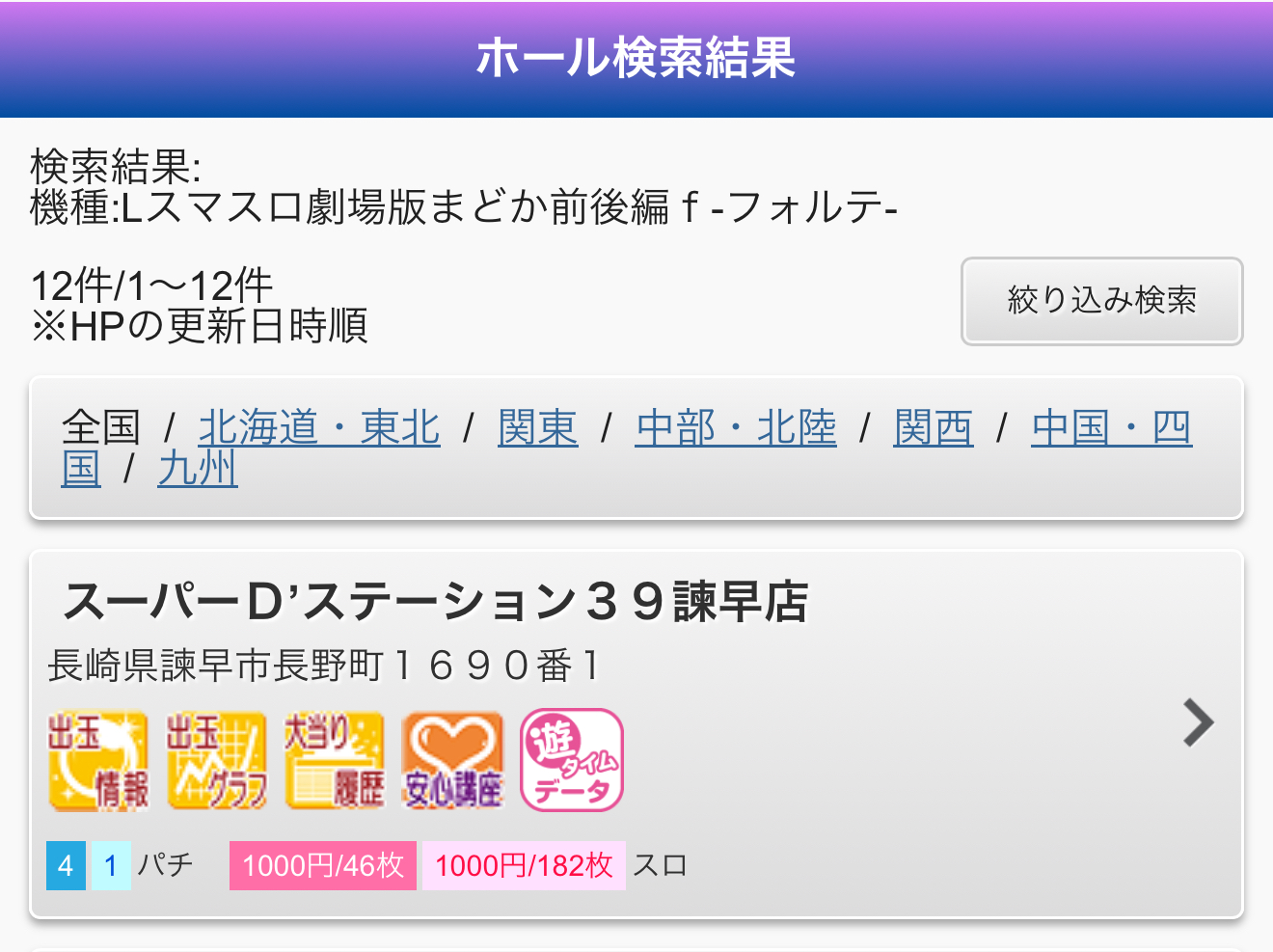Open スーパーD'ステーション39諫早店 hall entry
Viewport: 1273px width, 952px height.
[x=636, y=734]
